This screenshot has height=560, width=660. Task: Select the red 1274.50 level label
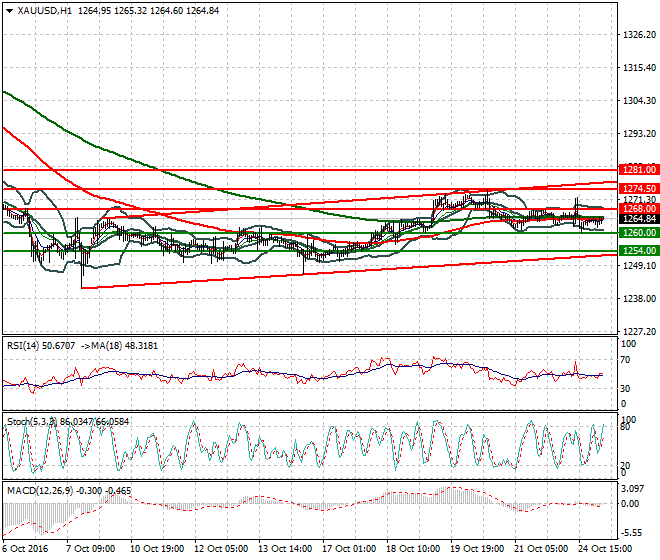(x=639, y=189)
